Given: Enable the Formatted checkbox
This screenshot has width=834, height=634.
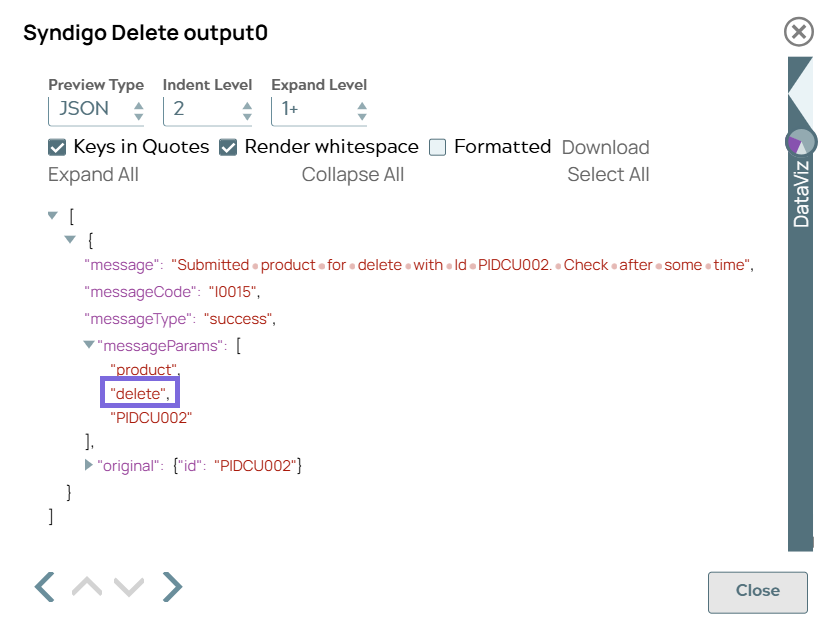Looking at the screenshot, I should tap(437, 146).
